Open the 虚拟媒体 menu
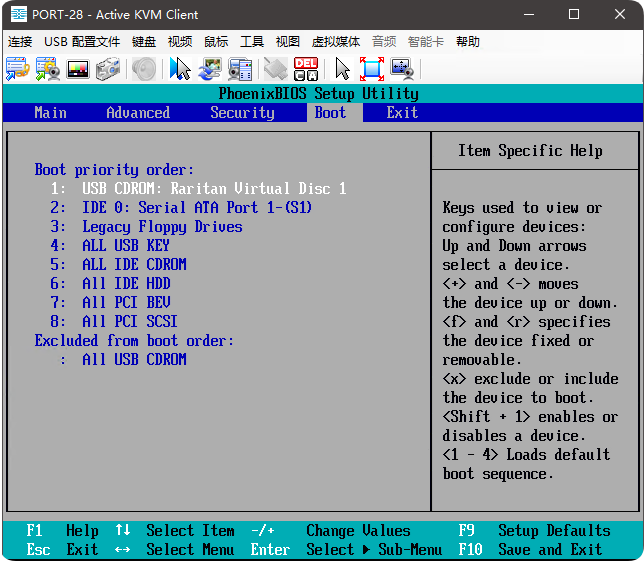 336,41
